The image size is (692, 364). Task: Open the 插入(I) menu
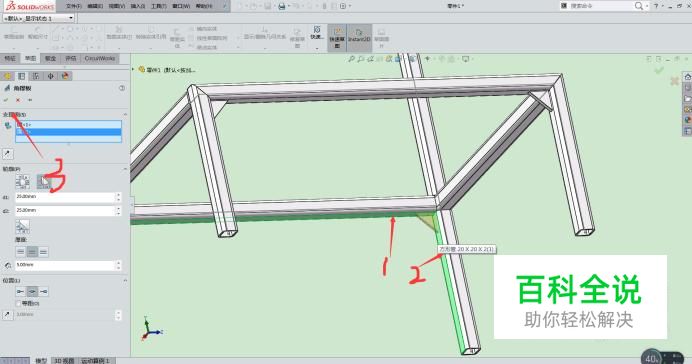tap(138, 6)
